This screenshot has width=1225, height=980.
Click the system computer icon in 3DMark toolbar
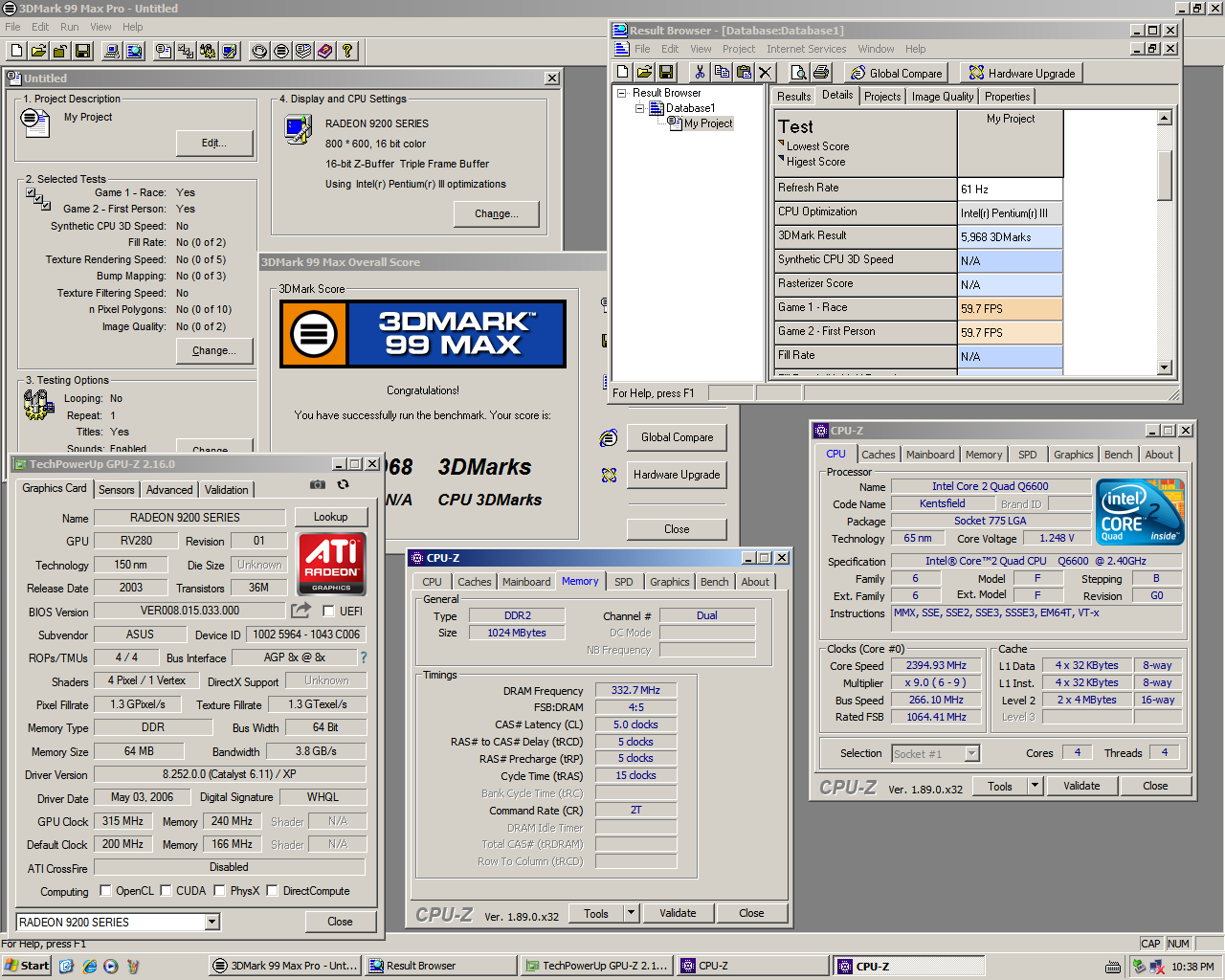click(x=112, y=51)
